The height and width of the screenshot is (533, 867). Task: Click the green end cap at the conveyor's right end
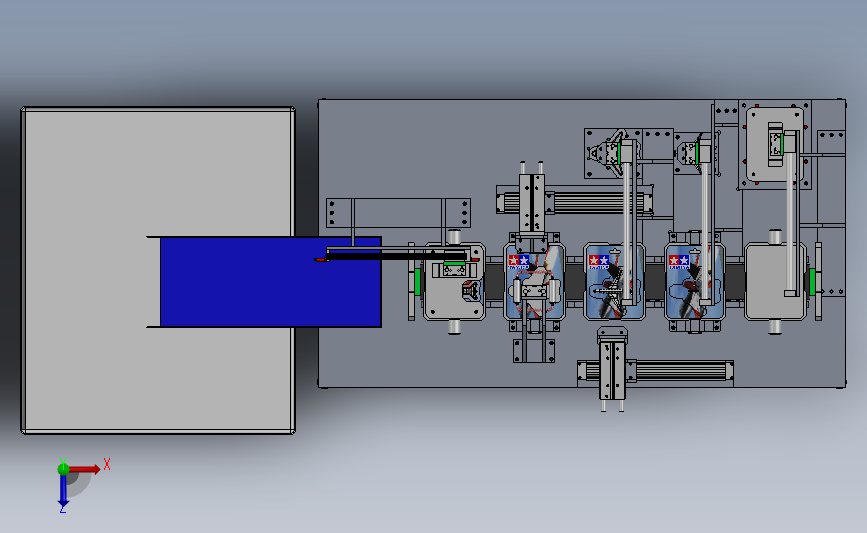(812, 281)
